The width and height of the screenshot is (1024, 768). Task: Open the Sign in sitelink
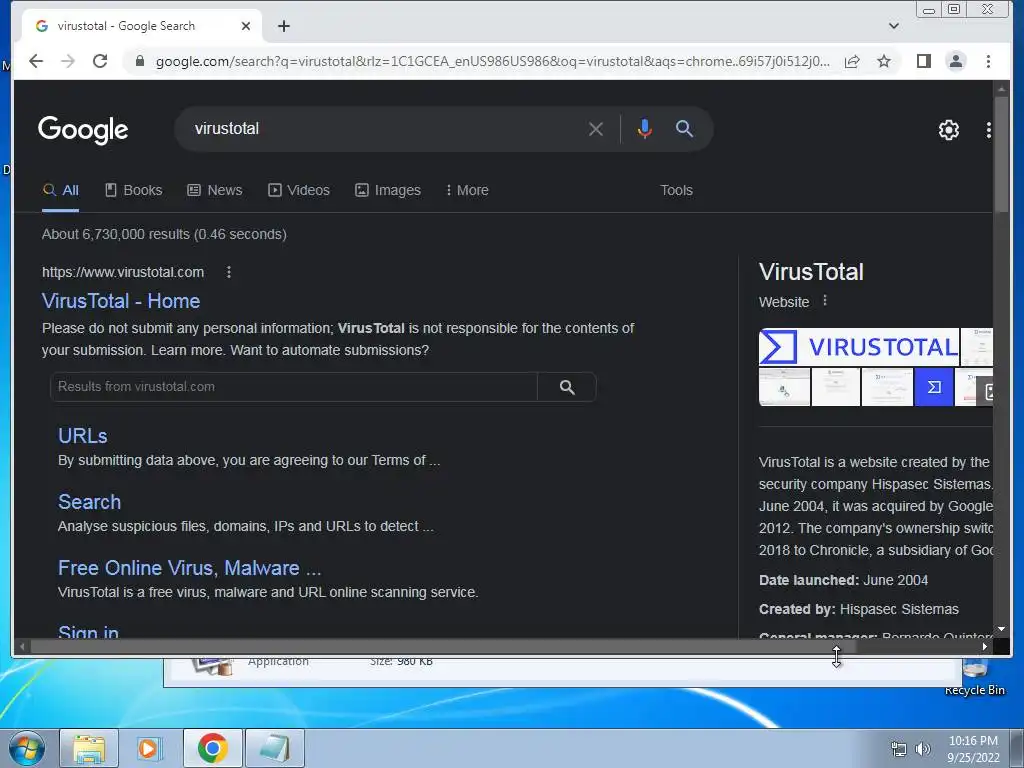pos(88,632)
